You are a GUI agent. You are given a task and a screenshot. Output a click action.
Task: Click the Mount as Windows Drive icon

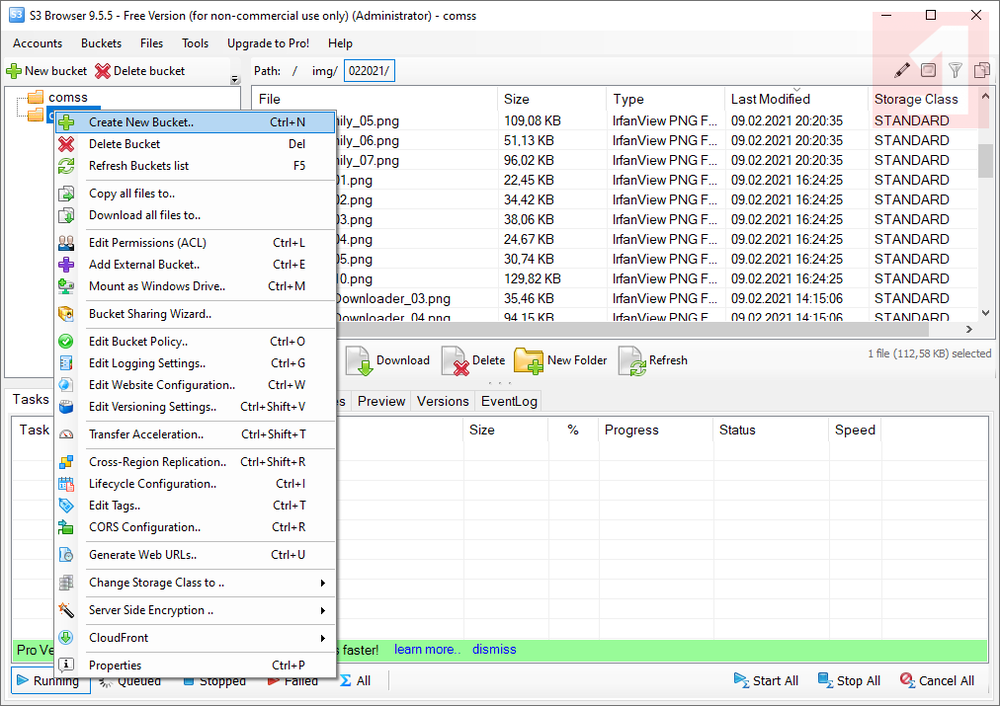[x=66, y=286]
